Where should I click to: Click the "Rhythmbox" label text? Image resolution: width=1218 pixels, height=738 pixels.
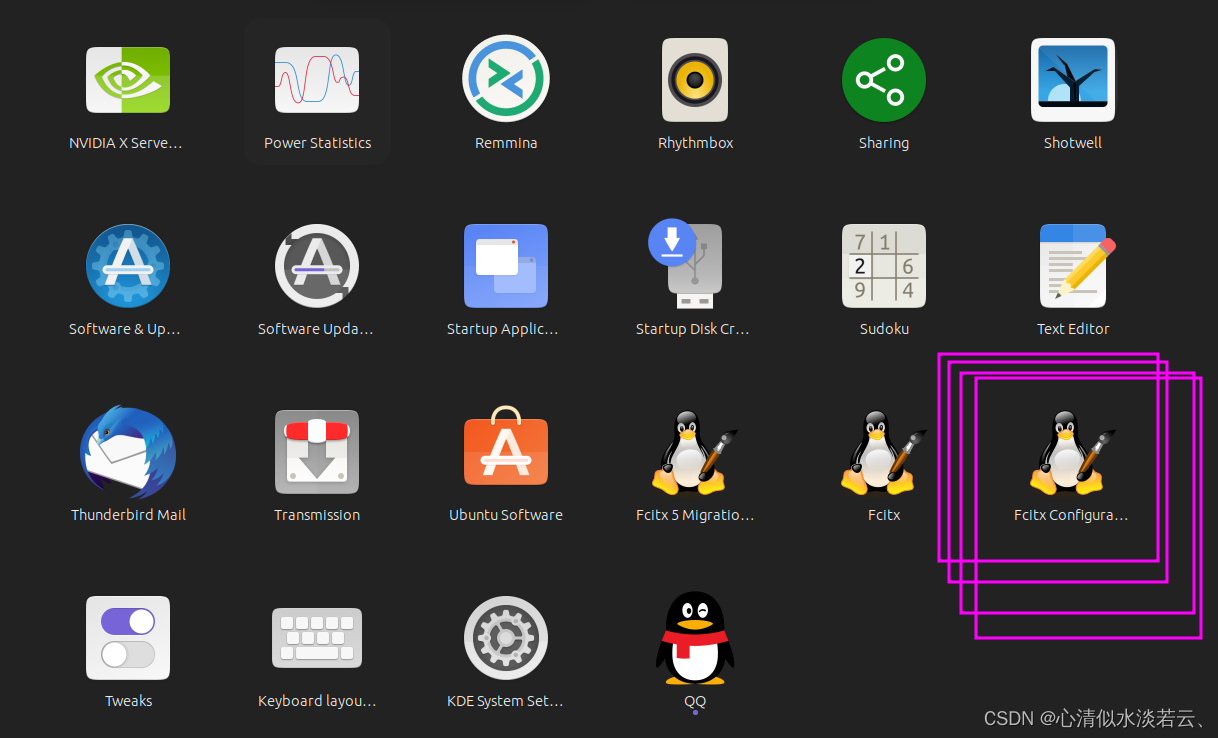point(695,143)
